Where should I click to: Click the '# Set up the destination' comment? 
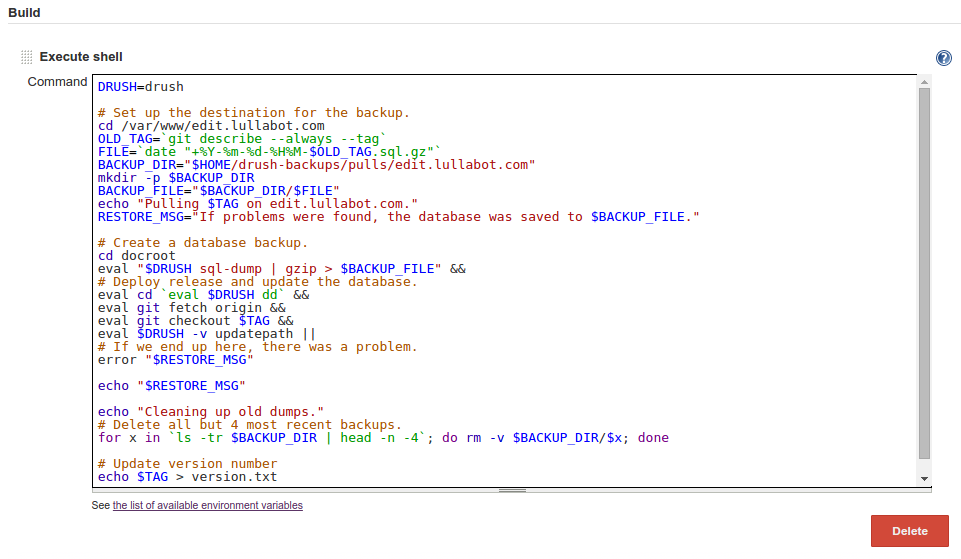[x=253, y=113]
